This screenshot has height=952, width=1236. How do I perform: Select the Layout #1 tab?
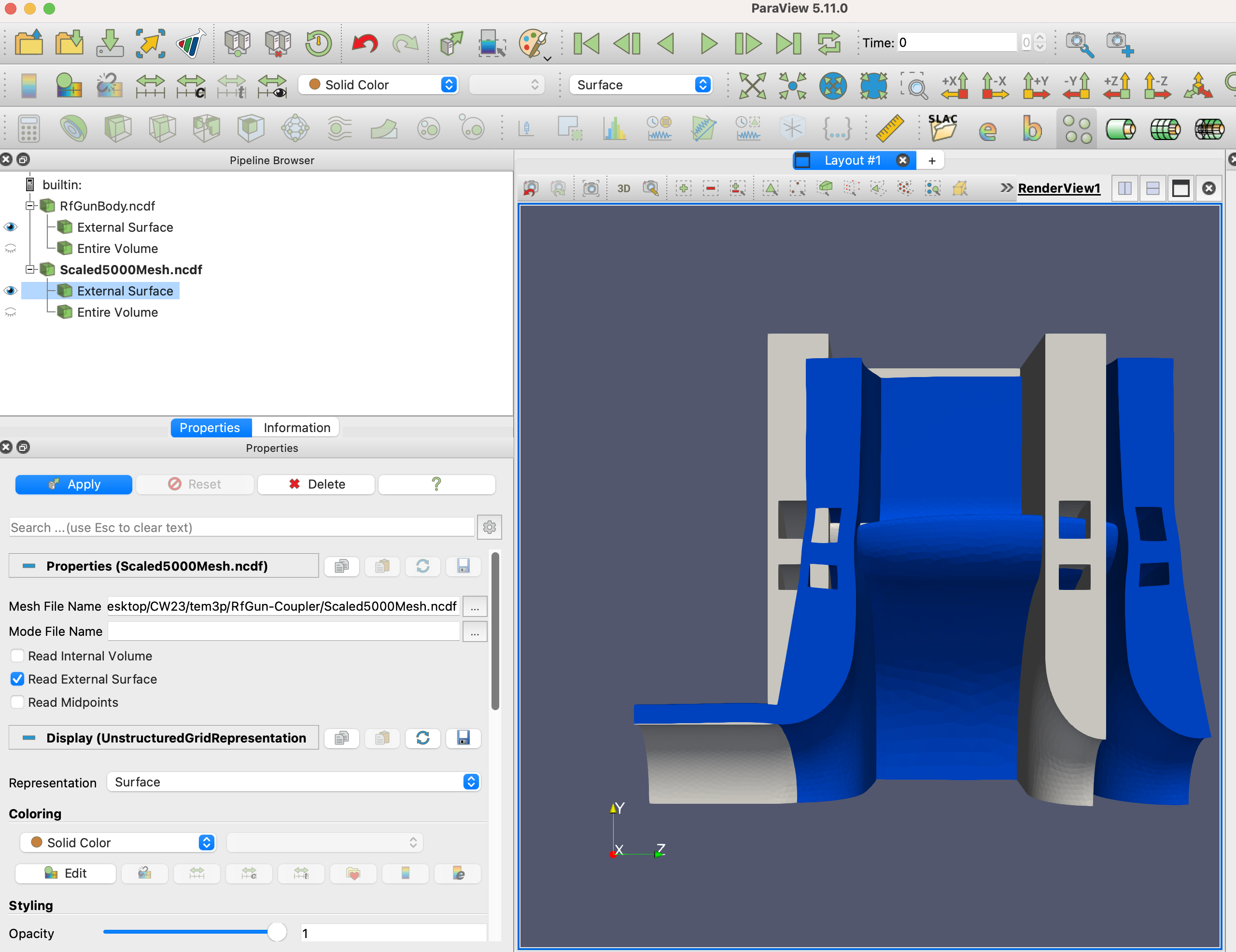pyautogui.click(x=854, y=160)
